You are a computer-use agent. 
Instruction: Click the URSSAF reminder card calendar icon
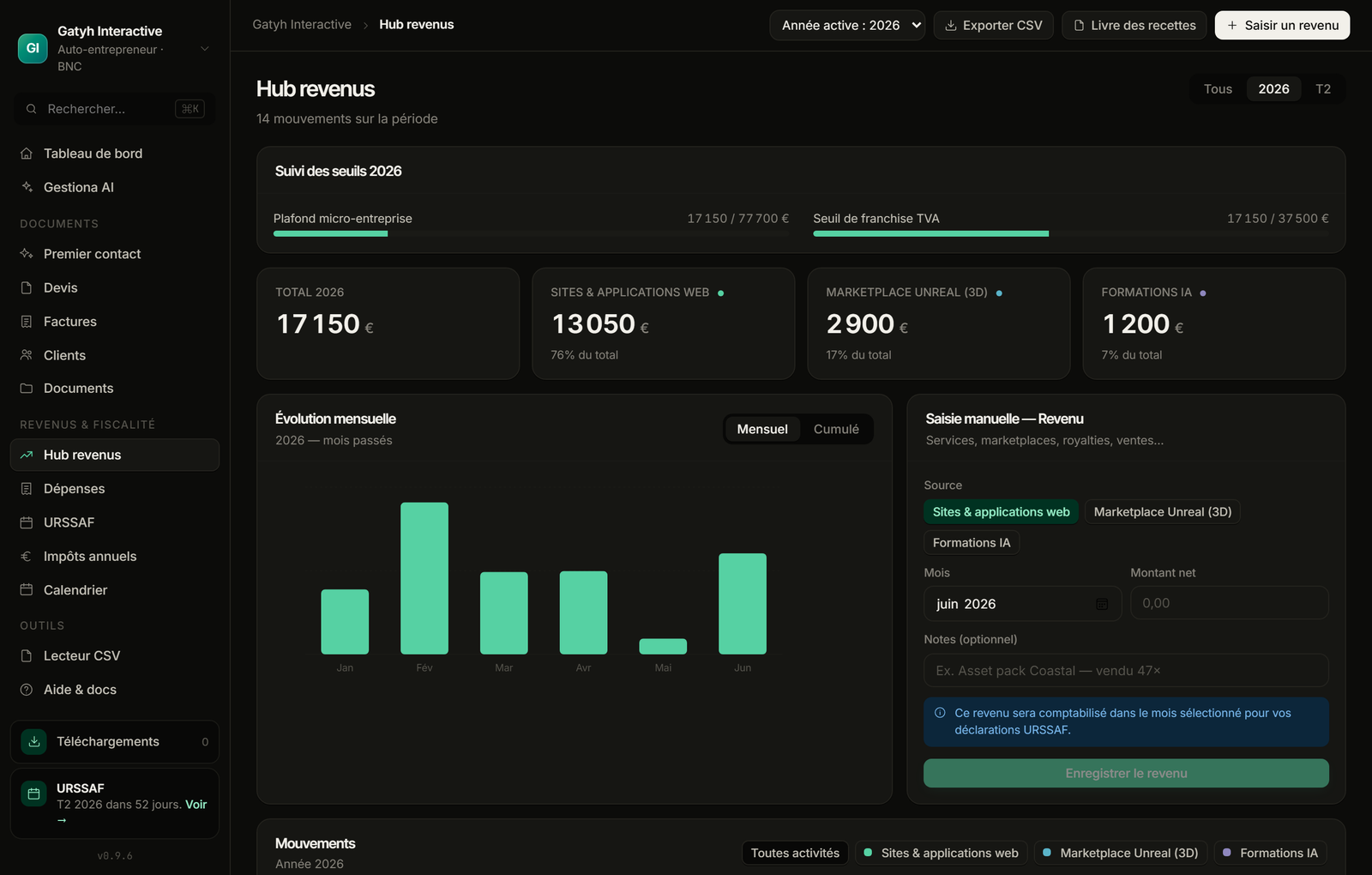(34, 794)
